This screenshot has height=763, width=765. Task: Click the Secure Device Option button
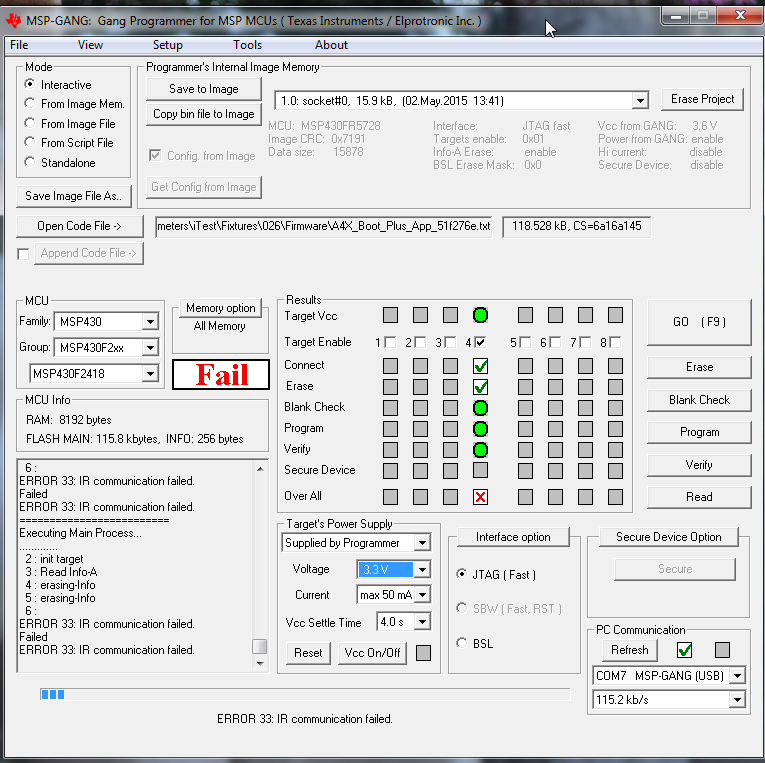point(668,537)
